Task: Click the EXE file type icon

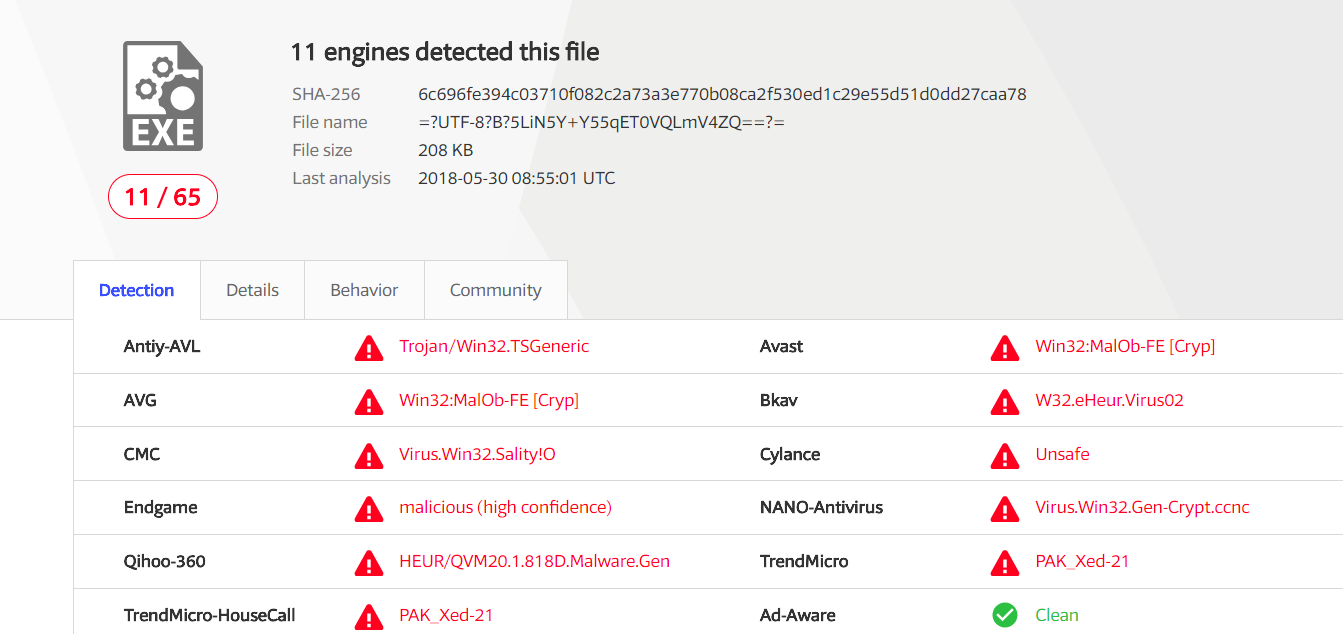Action: [163, 96]
